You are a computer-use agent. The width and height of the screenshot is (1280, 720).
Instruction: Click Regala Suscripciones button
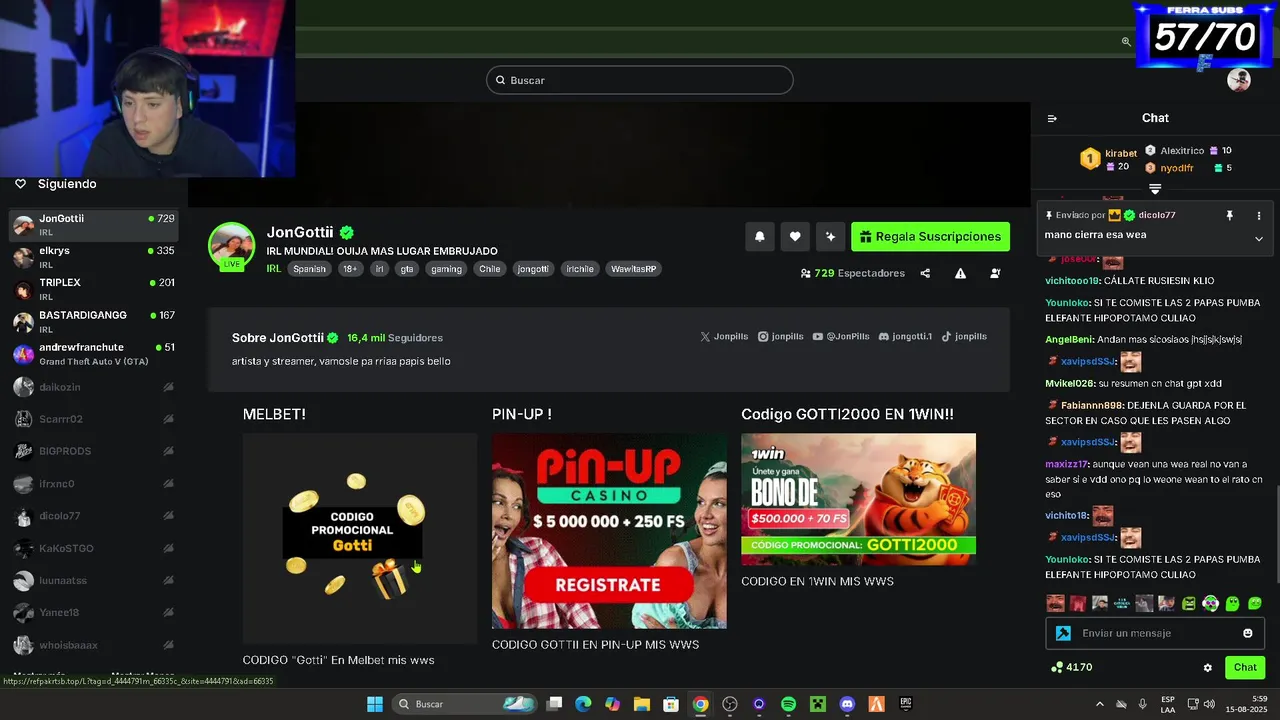930,237
